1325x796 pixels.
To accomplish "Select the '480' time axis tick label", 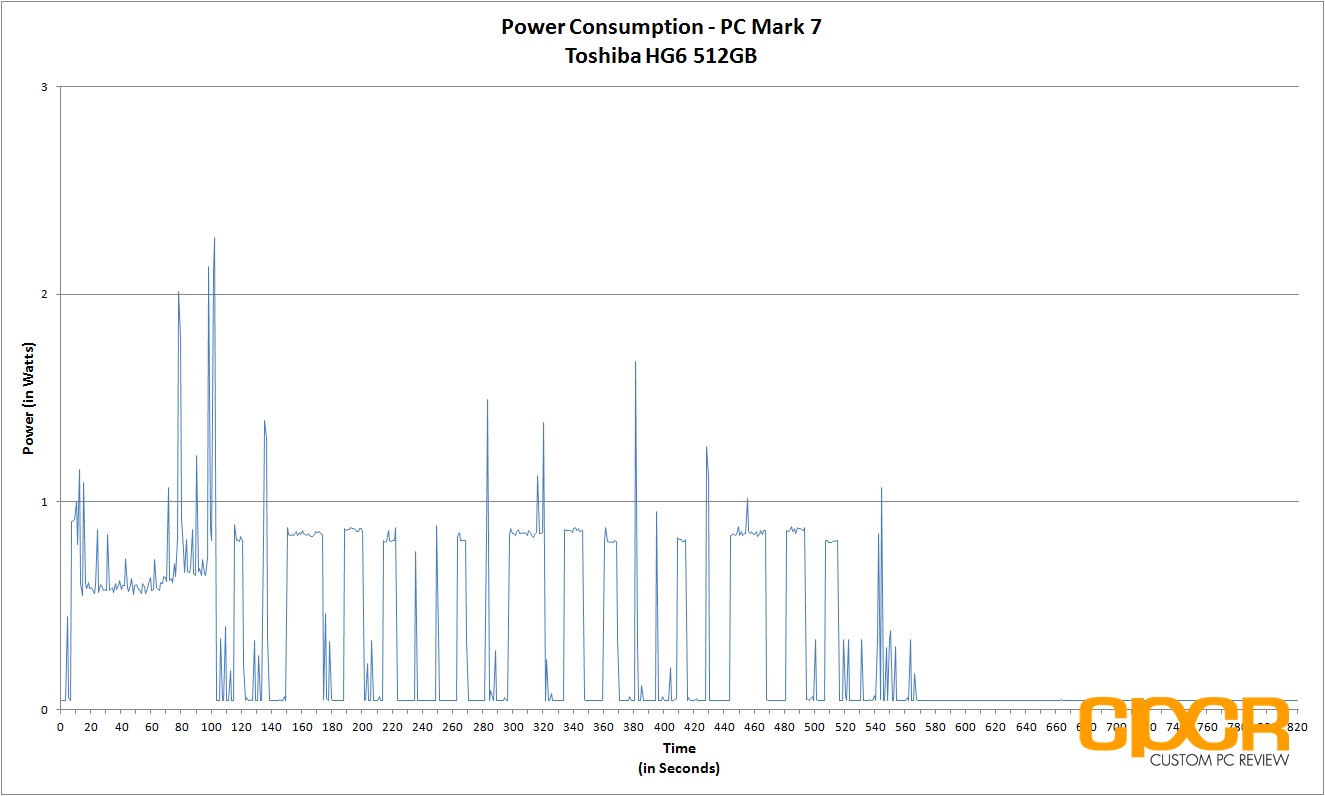I will (x=785, y=727).
